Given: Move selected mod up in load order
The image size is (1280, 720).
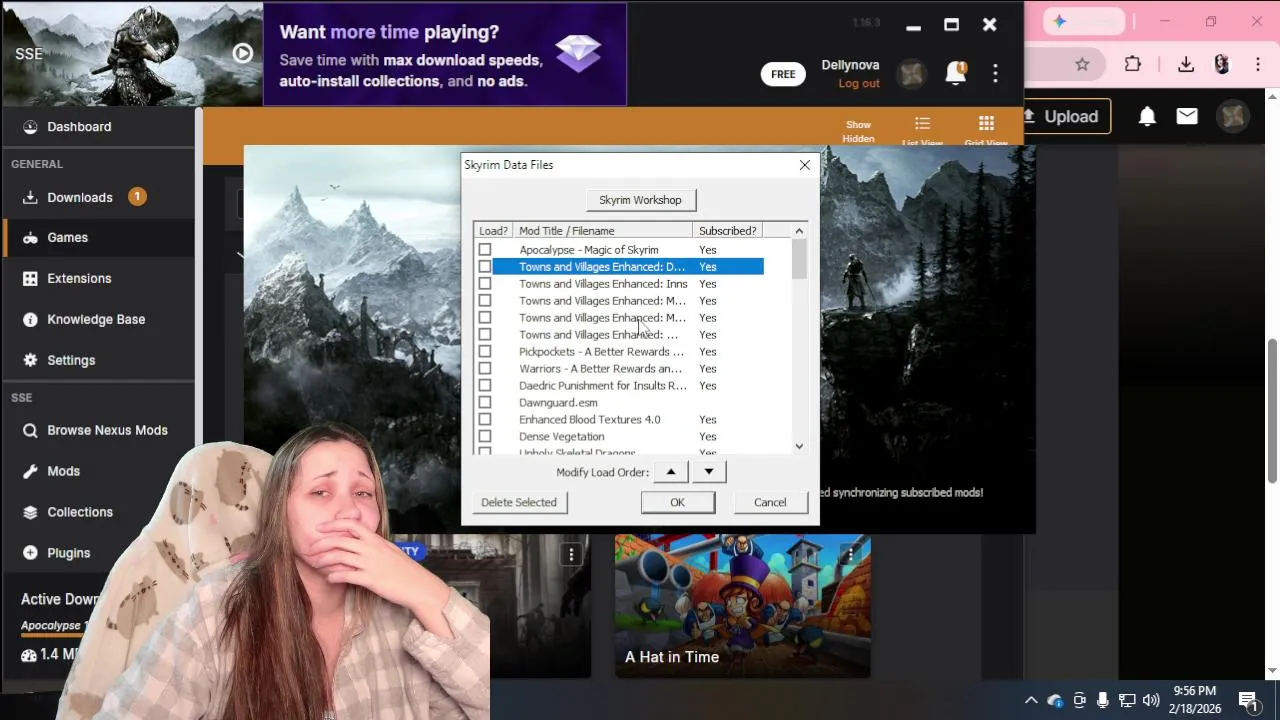Looking at the screenshot, I should pyautogui.click(x=671, y=472).
